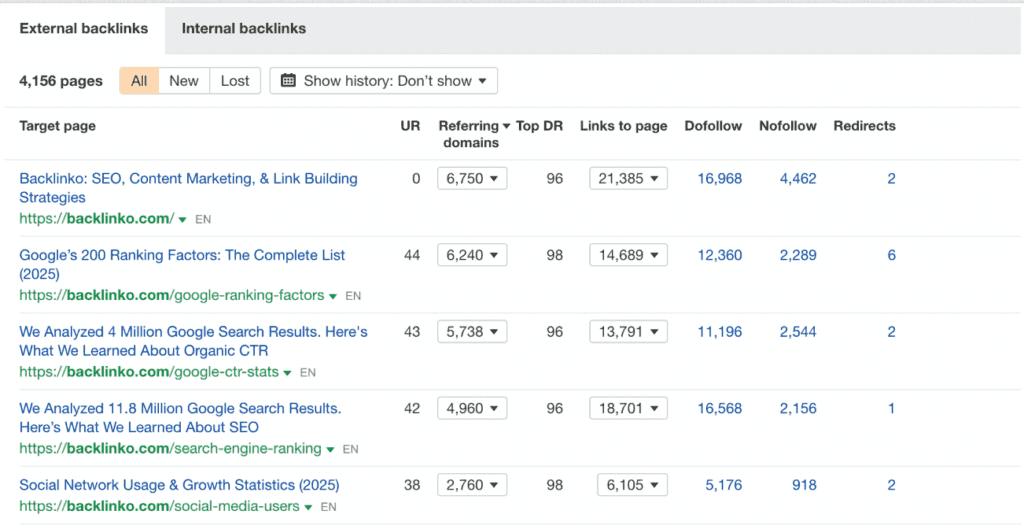
Task: Click the 16,568 dofollow count
Action: [720, 408]
